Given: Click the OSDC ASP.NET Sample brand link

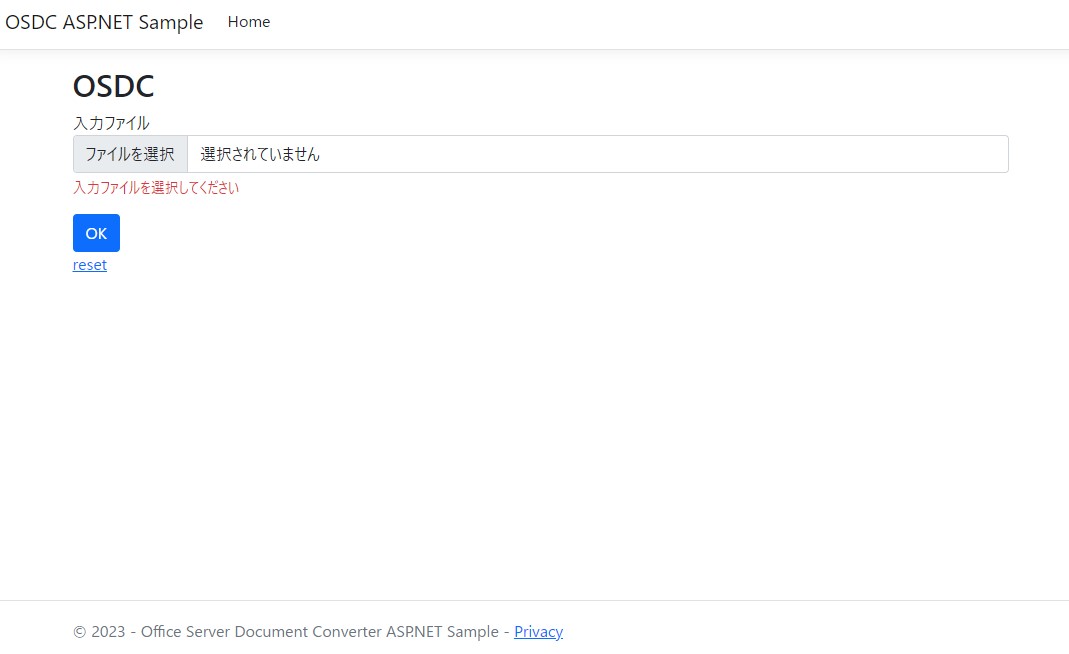Looking at the screenshot, I should click(104, 22).
